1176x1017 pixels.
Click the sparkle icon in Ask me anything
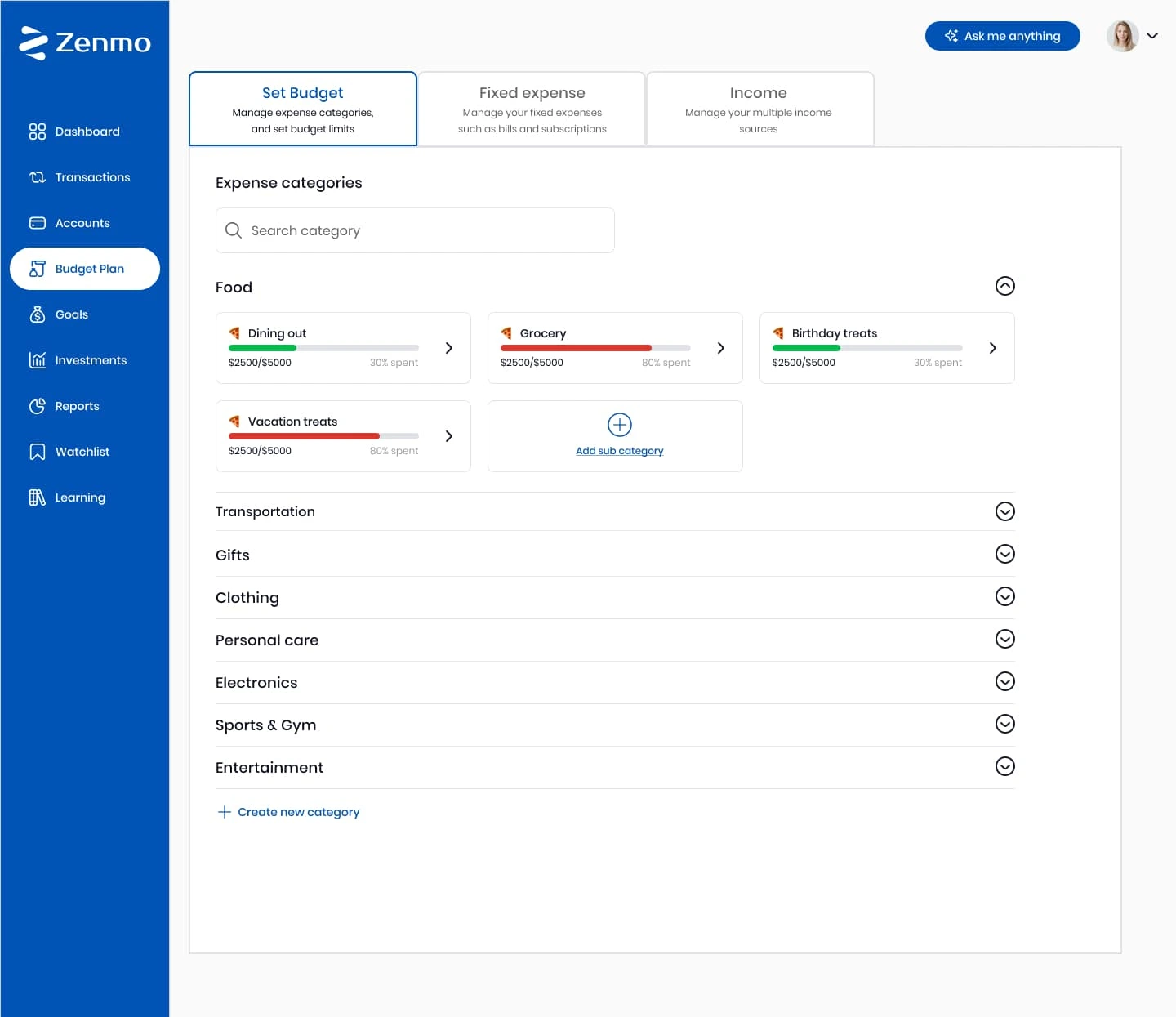(x=951, y=36)
